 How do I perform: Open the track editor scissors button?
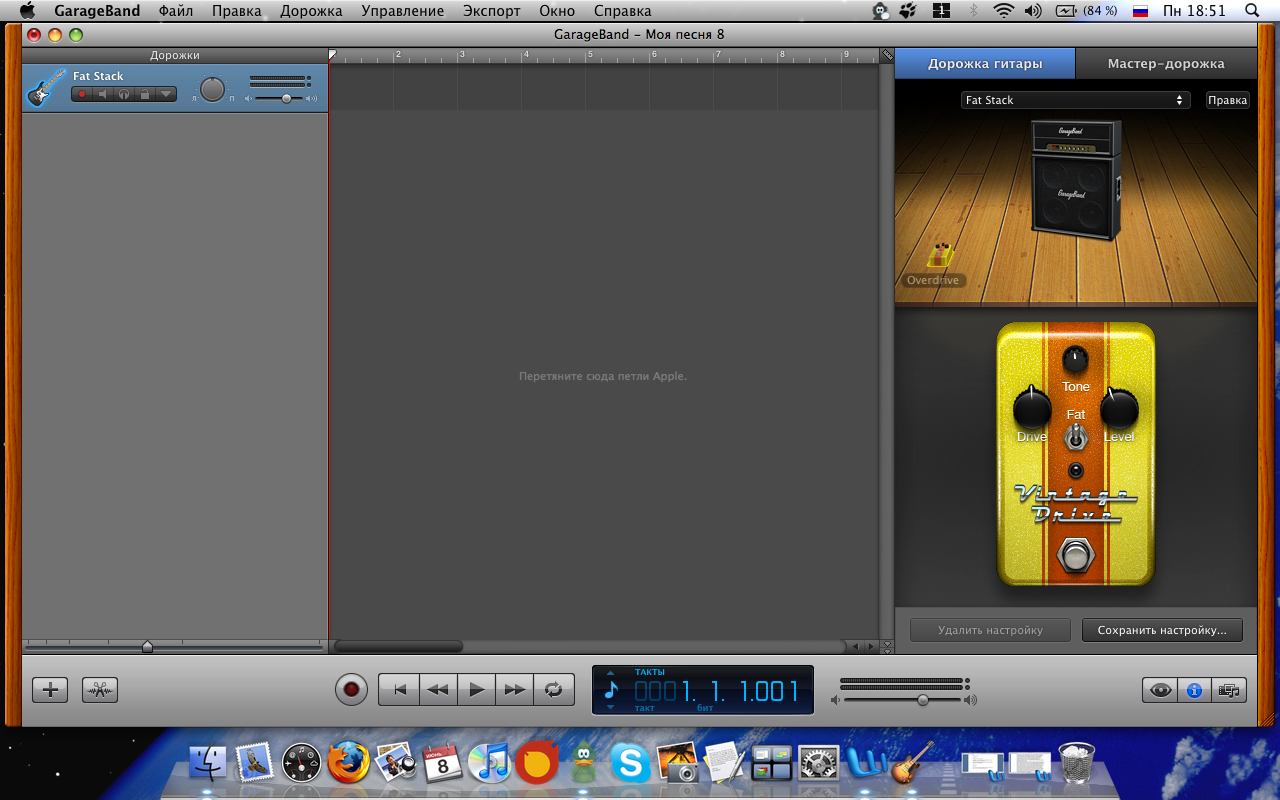100,689
